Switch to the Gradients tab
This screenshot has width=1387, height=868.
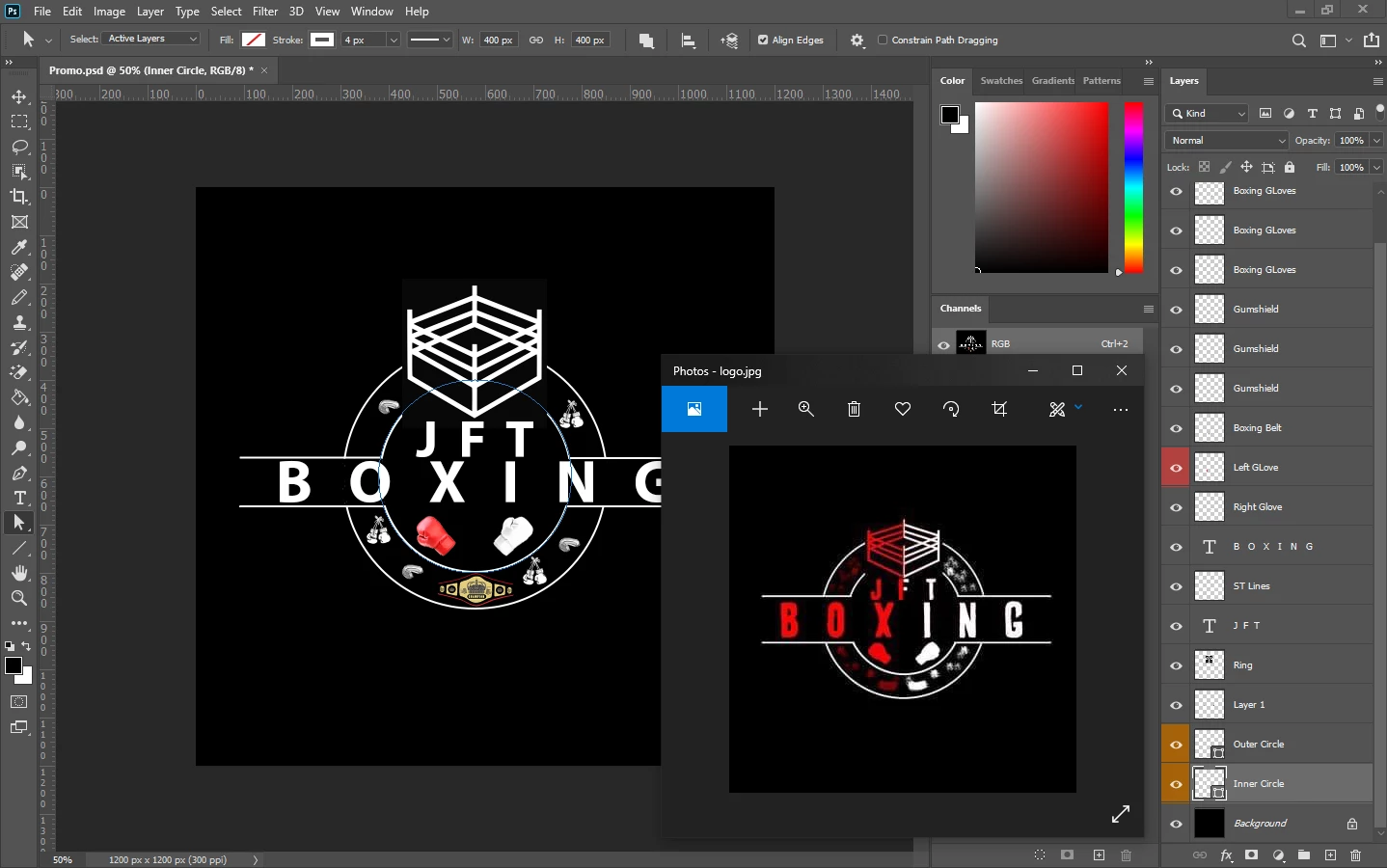tap(1052, 81)
